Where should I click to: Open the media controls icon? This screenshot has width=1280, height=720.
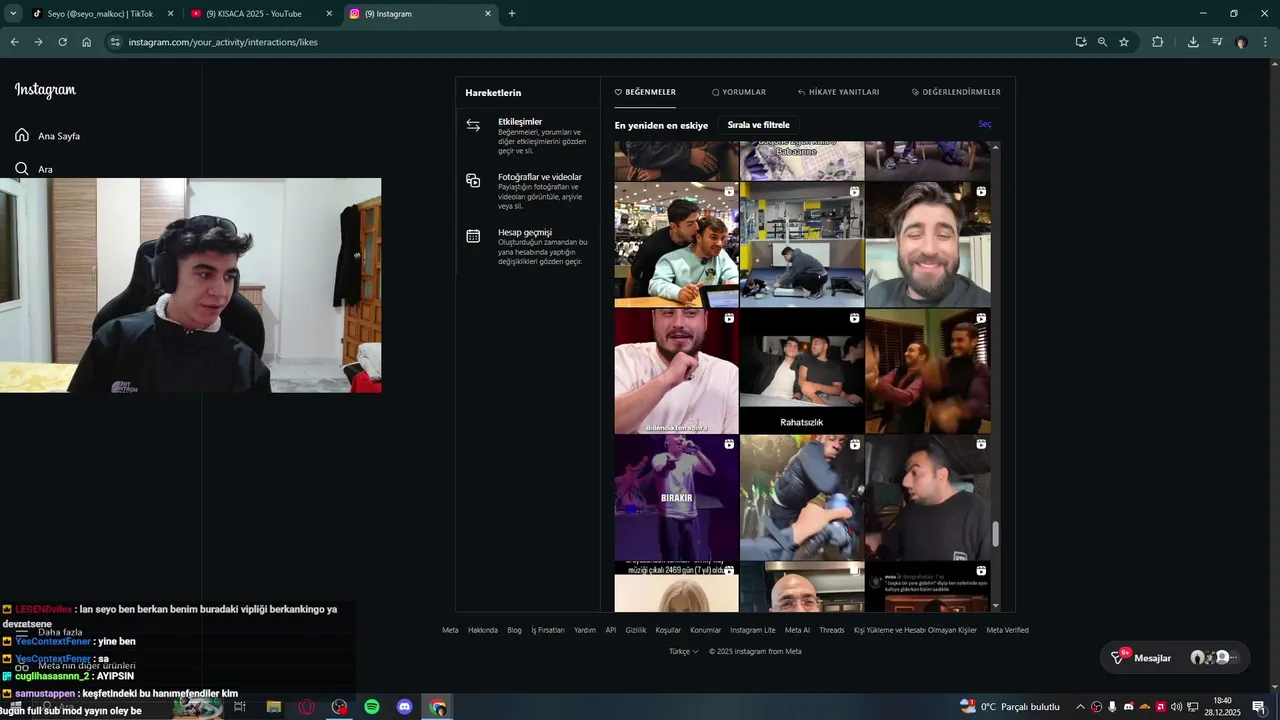[x=1217, y=42]
